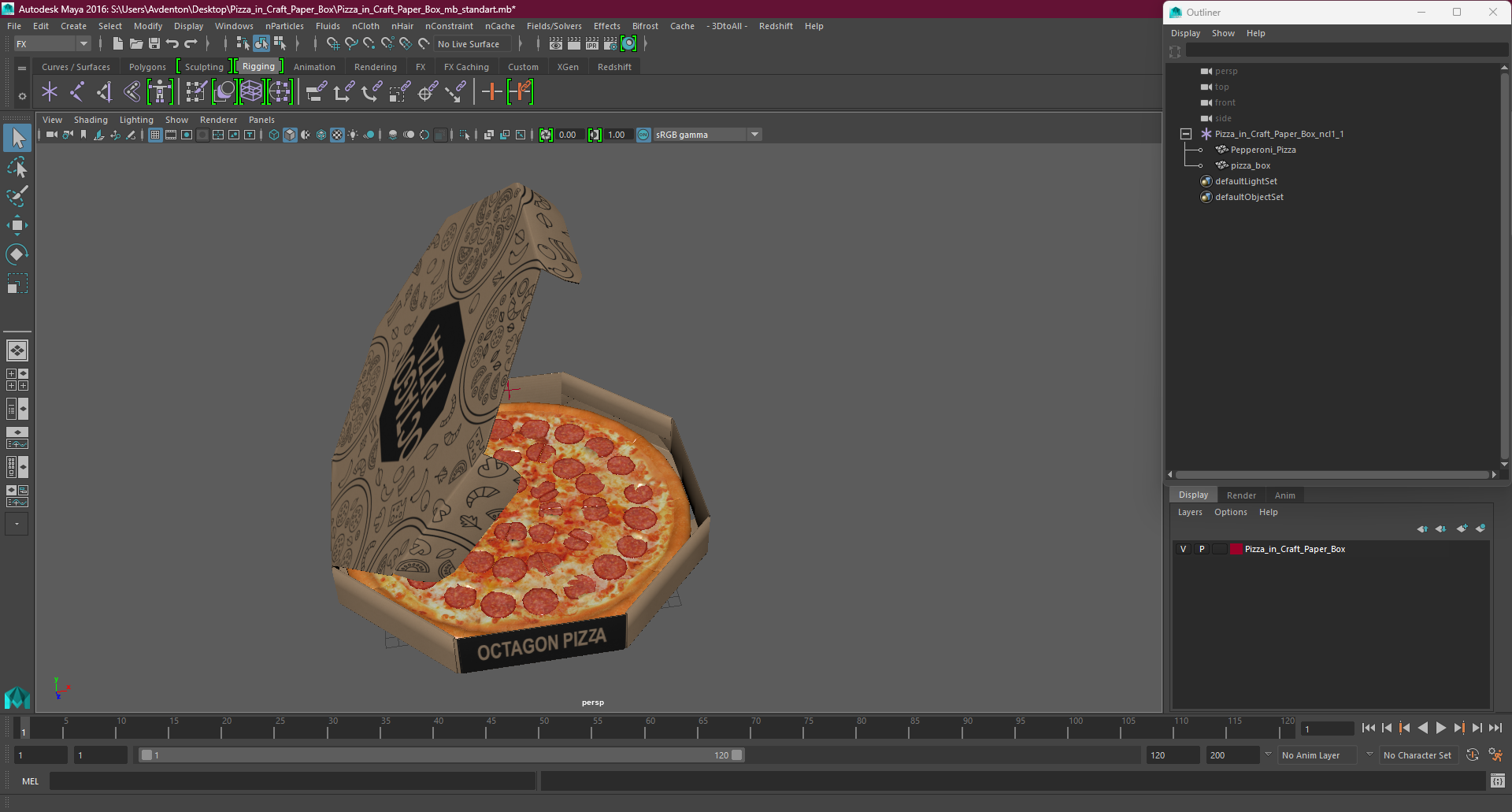Image resolution: width=1512 pixels, height=812 pixels.
Task: Snap to grids icon in status line
Action: [332, 44]
